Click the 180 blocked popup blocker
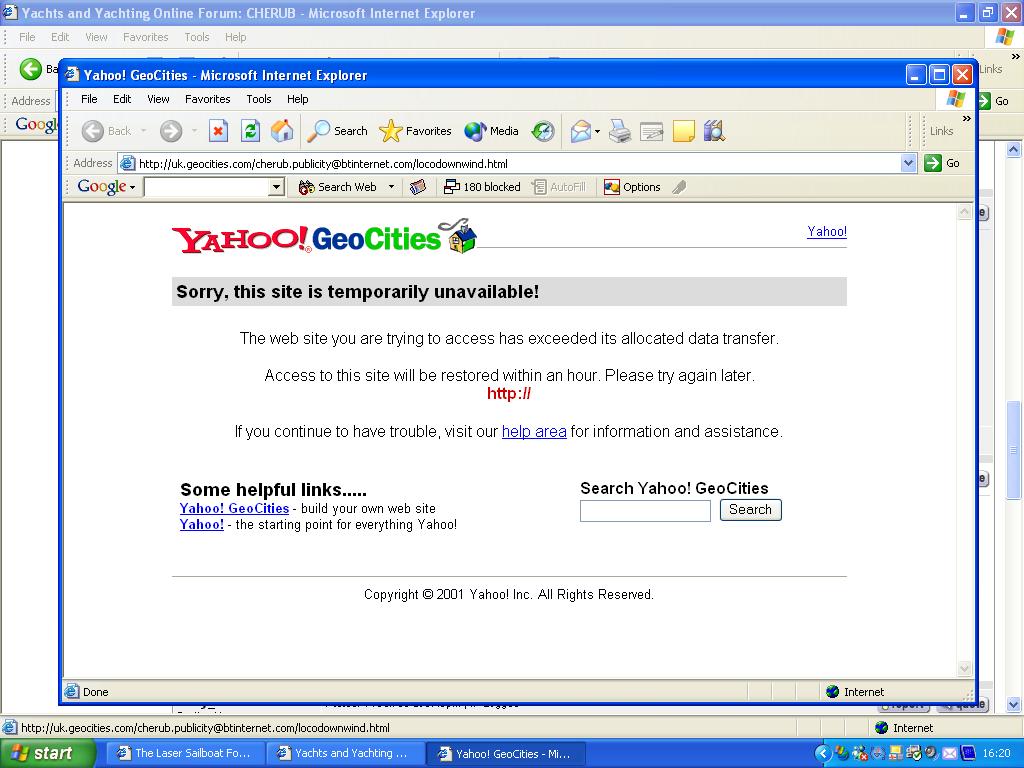Screen dimensions: 1024x768 point(482,187)
